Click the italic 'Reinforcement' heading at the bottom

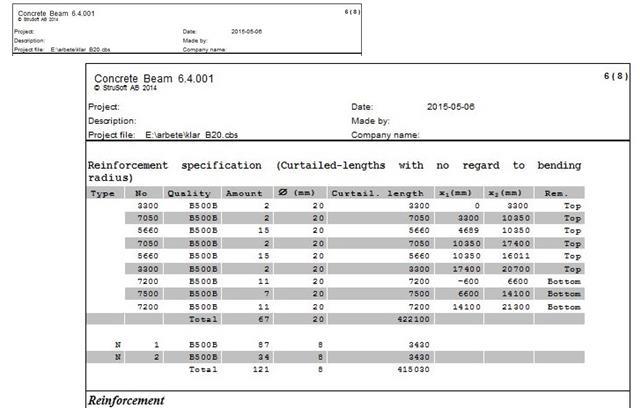tap(126, 401)
